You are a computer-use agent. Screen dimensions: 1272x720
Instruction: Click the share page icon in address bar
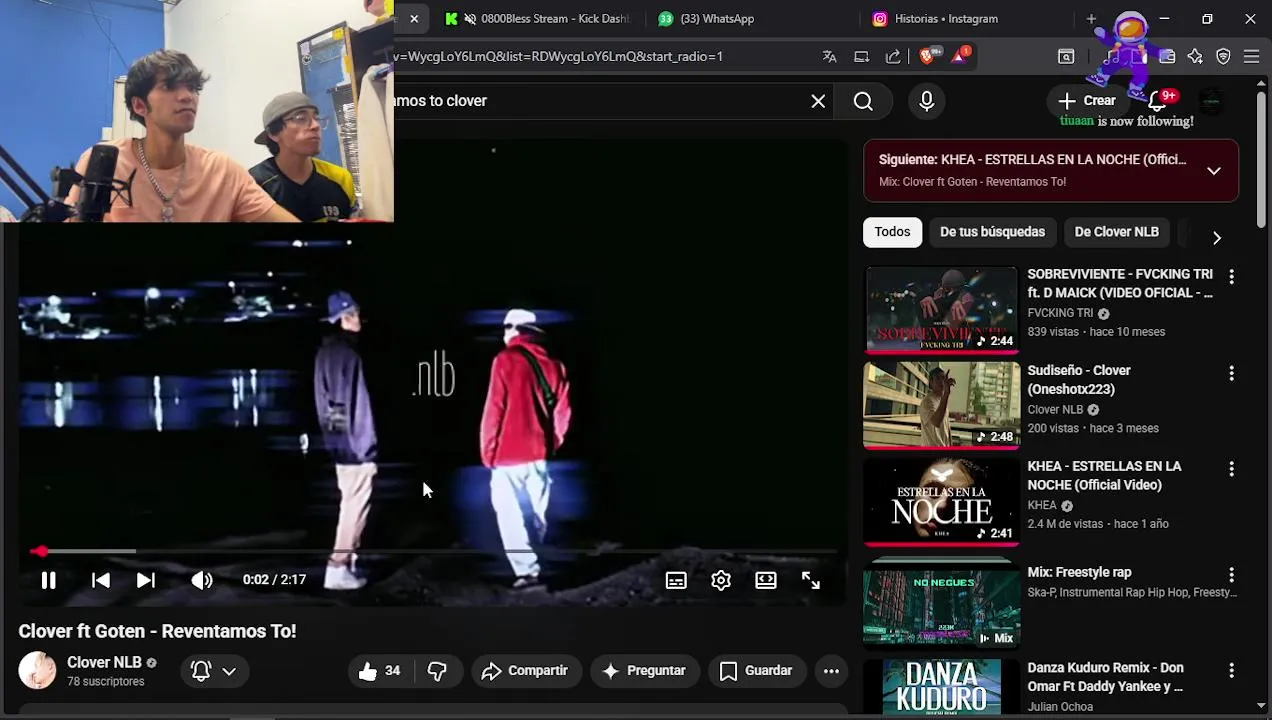coord(893,57)
